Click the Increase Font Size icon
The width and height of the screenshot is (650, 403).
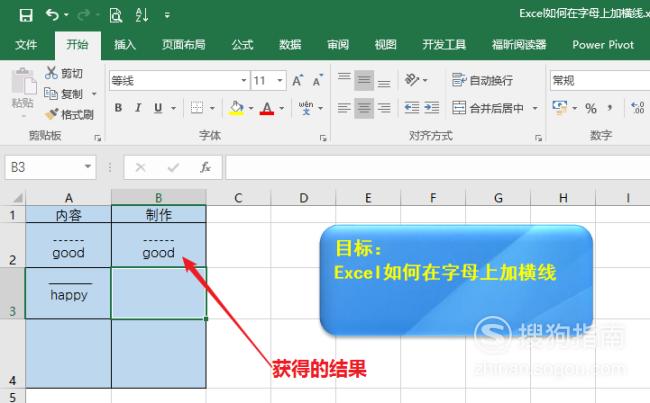click(x=298, y=80)
